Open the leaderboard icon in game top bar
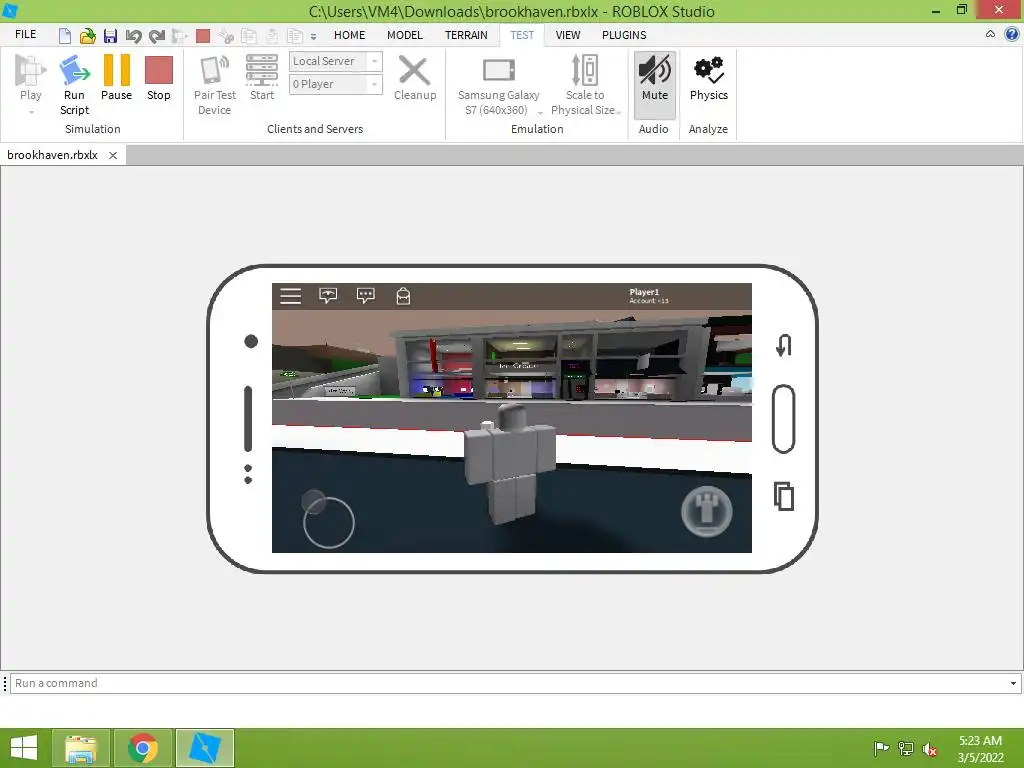The image size is (1024, 768). pyautogui.click(x=328, y=296)
